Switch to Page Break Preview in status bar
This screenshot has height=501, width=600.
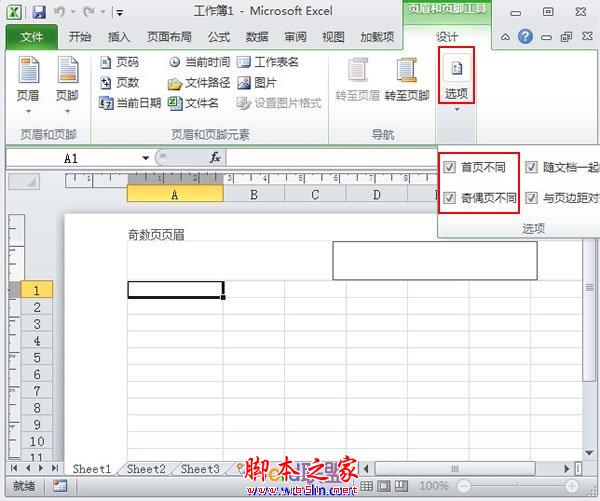click(x=401, y=486)
